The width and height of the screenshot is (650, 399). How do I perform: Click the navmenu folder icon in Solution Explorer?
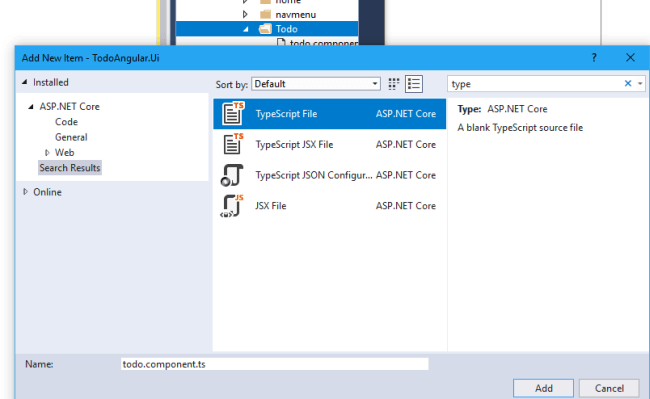265,15
